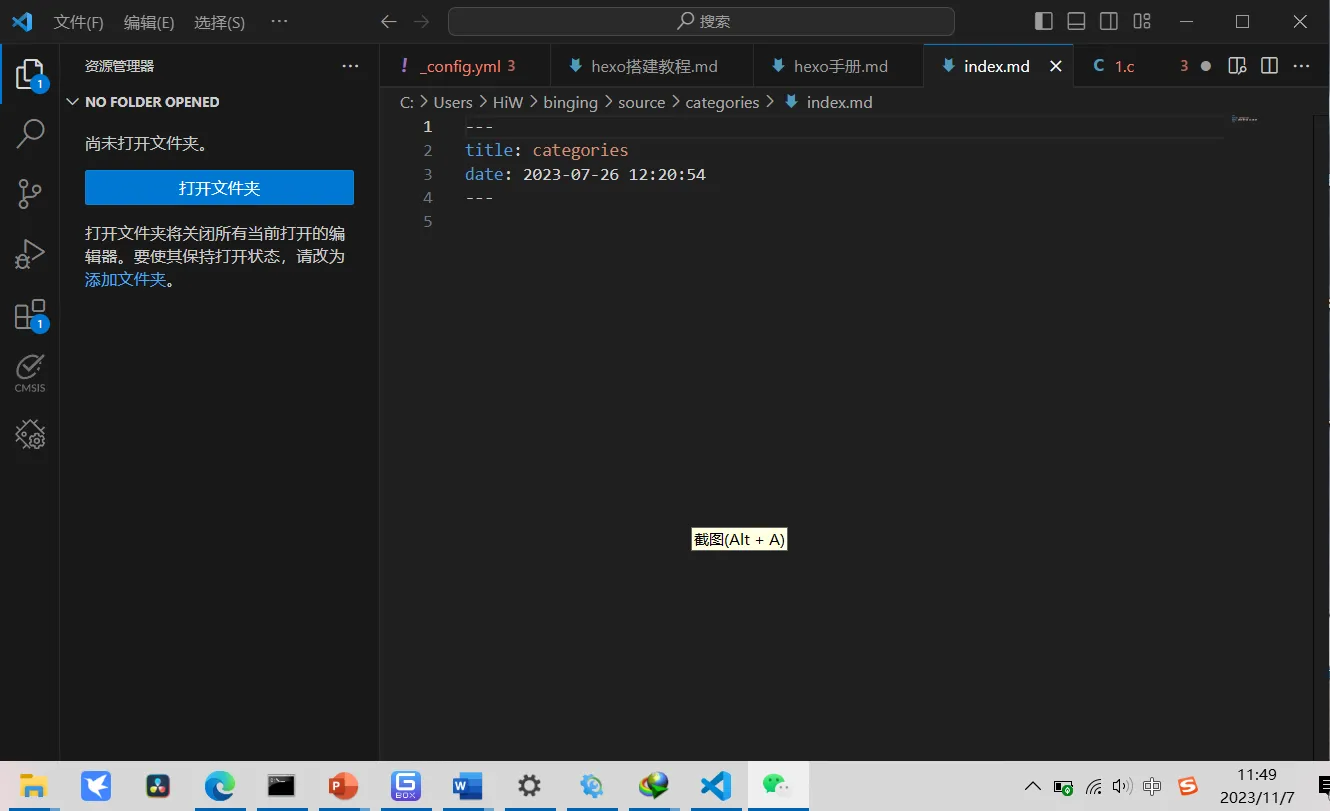Open the Extensions view
The width and height of the screenshot is (1330, 811).
pos(30,315)
